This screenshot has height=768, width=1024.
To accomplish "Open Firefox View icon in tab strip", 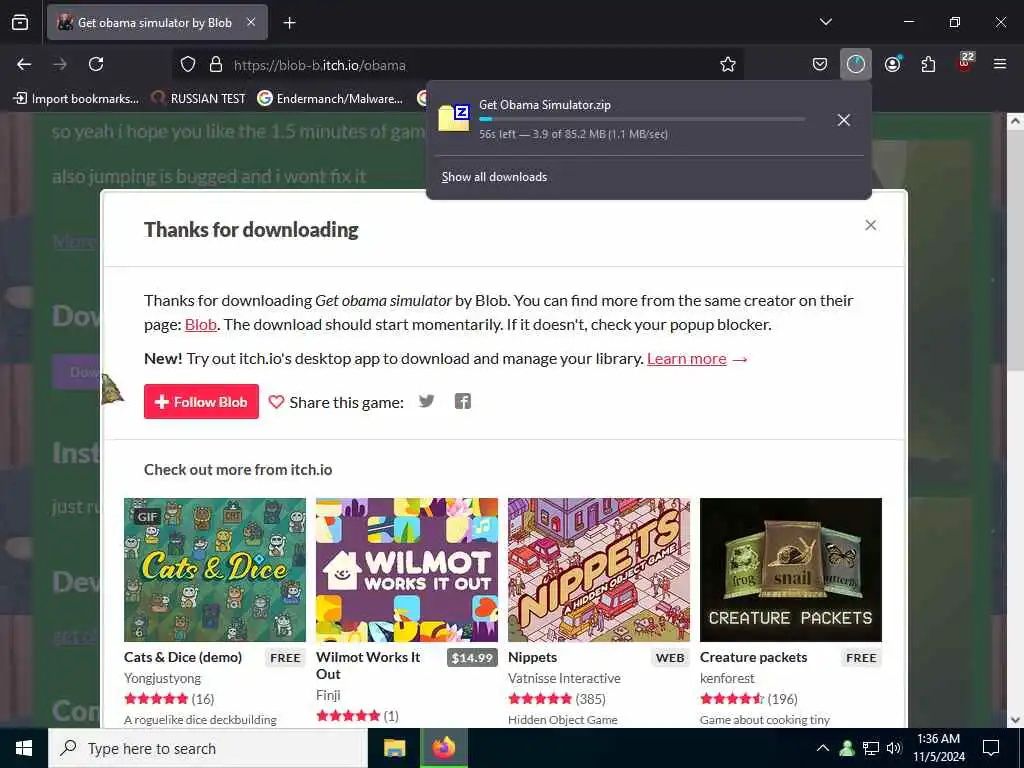I will tap(20, 22).
